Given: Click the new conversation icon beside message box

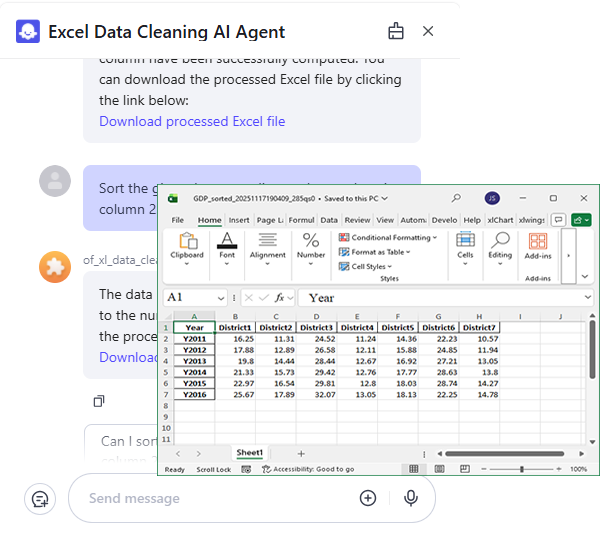Looking at the screenshot, I should pyautogui.click(x=40, y=499).
